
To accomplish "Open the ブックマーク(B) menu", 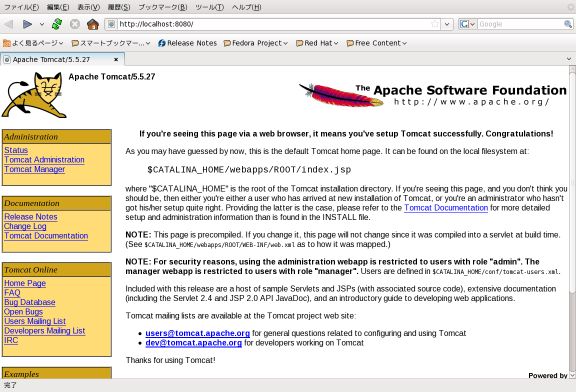I will pos(163,7).
